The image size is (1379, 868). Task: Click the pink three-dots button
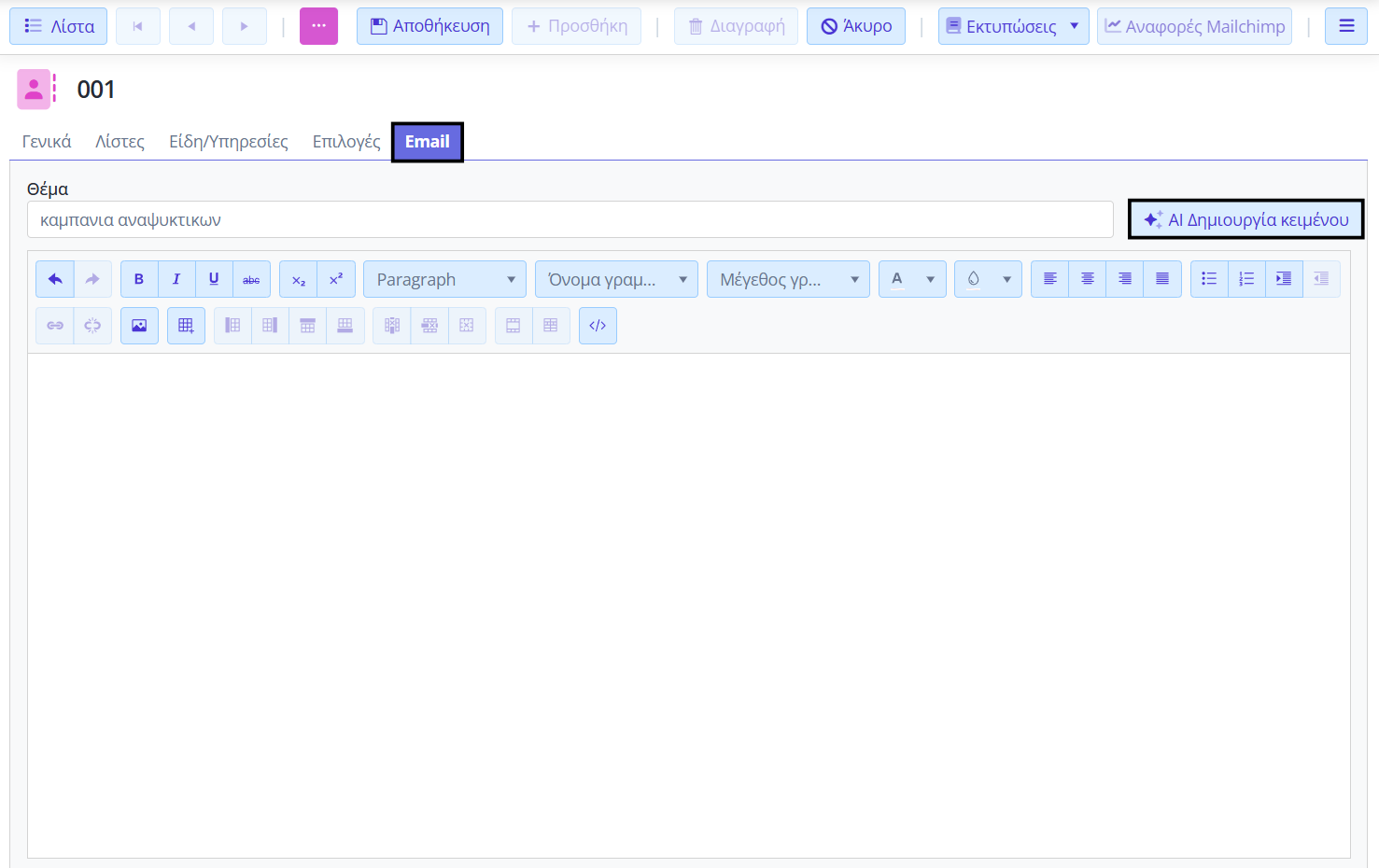tap(318, 26)
